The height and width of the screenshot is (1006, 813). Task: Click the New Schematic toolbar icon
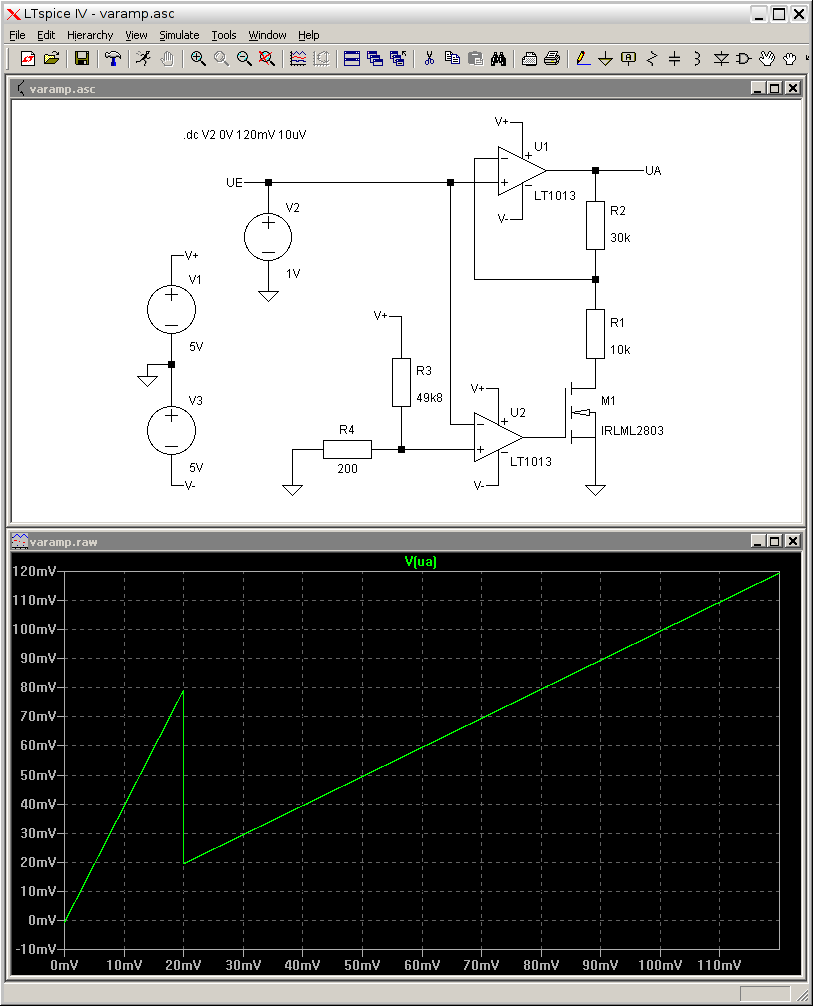28,58
